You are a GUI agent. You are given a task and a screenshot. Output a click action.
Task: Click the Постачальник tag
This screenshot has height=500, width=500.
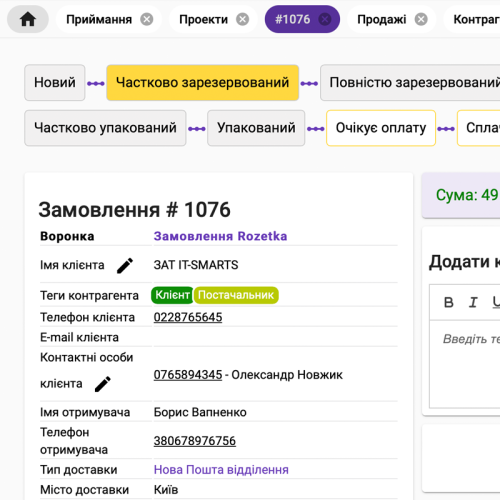point(236,295)
